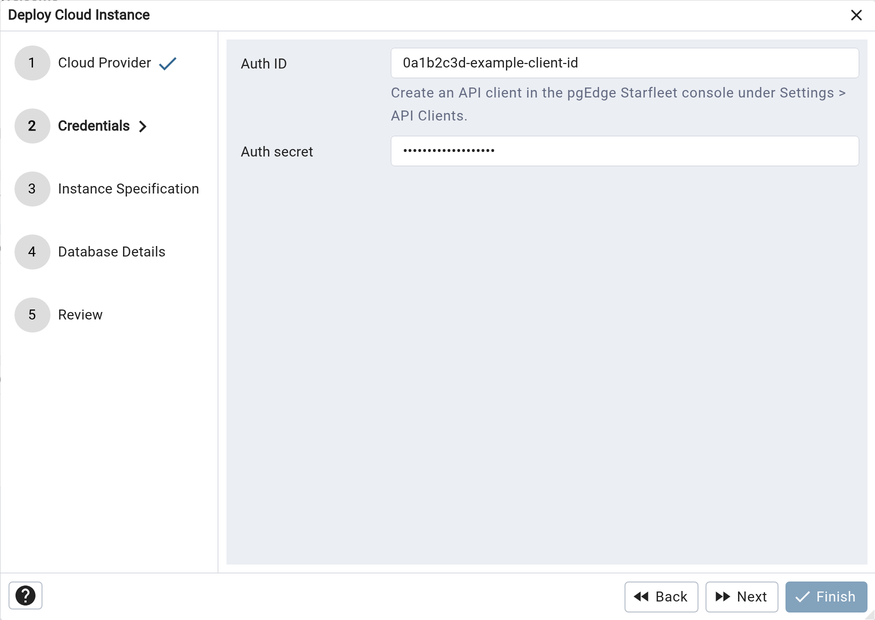Focus the Auth ID input field
Viewport: 875px width, 620px height.
click(624, 63)
